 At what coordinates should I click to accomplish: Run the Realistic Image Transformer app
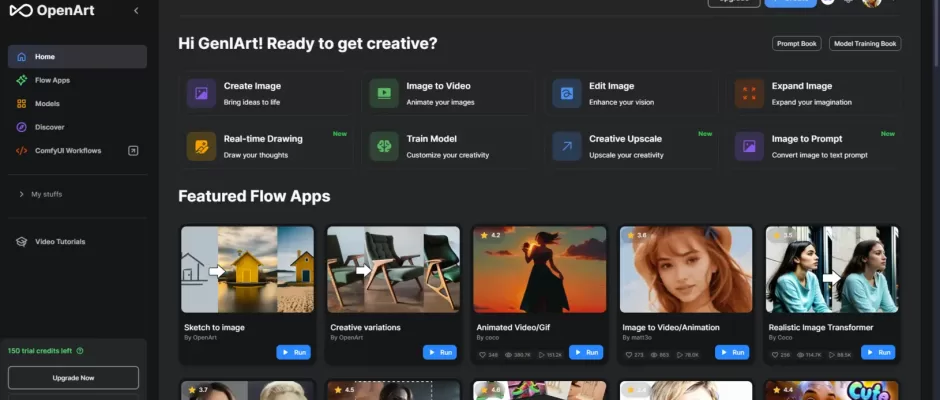(x=878, y=353)
